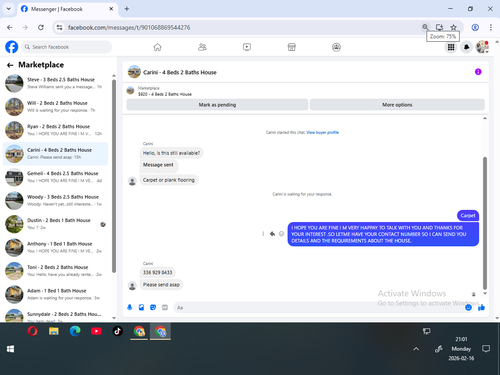This screenshot has height=375, width=500.
Task: Reply to the long blue message
Action: [x=272, y=234]
